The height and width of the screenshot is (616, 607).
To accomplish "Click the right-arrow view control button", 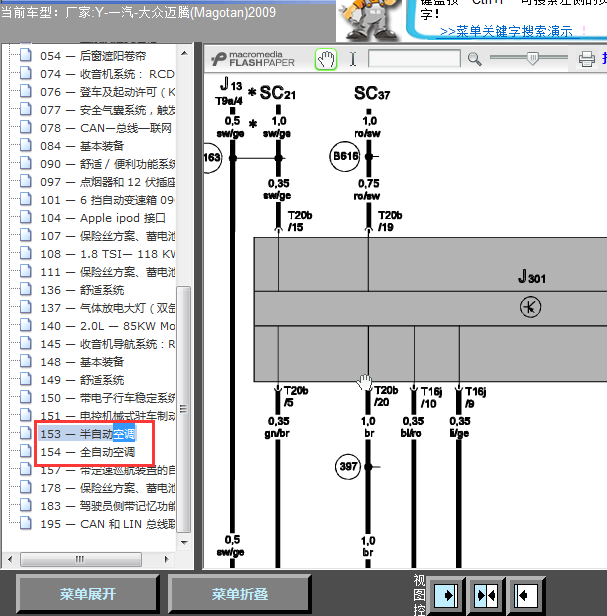I will 446,596.
